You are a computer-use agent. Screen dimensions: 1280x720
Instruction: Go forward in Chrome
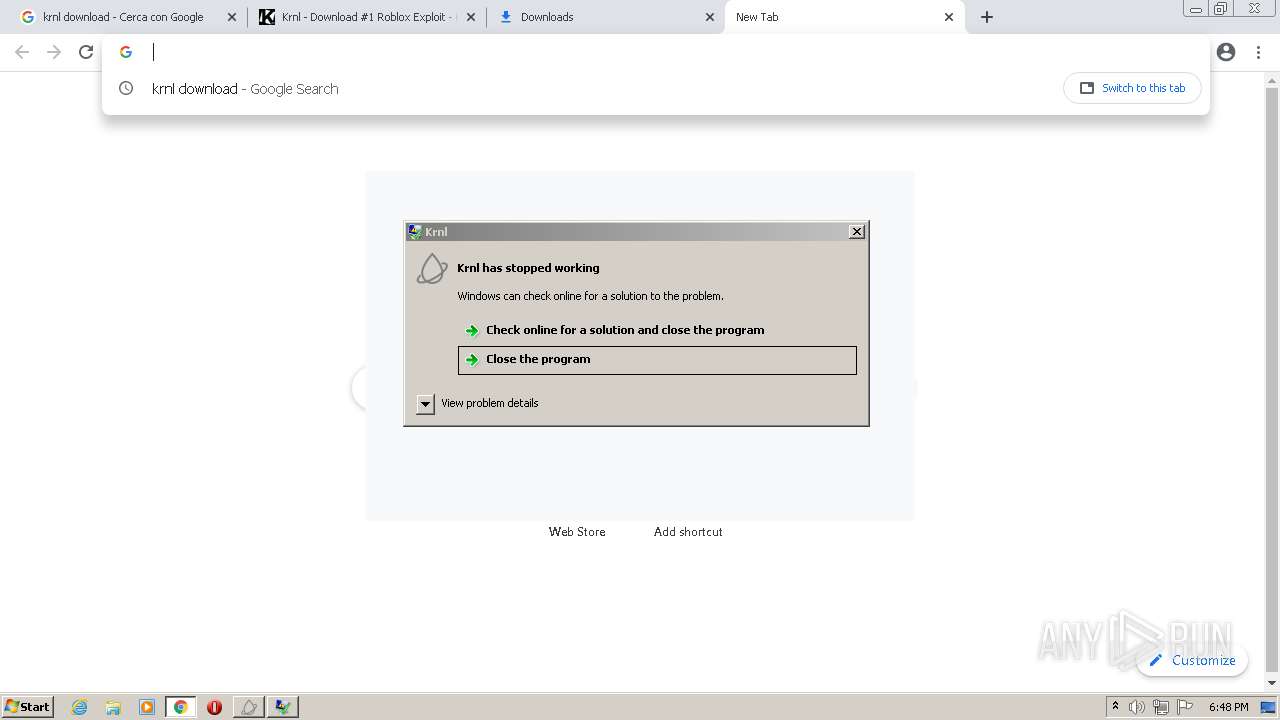[54, 52]
